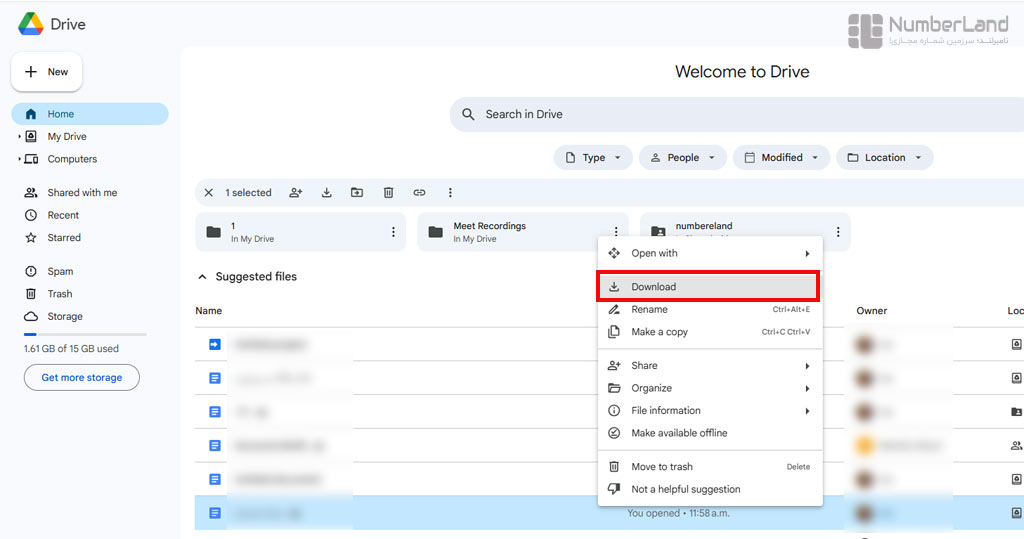Open the Home section in sidebar
Image resolution: width=1024 pixels, height=539 pixels.
click(x=90, y=114)
